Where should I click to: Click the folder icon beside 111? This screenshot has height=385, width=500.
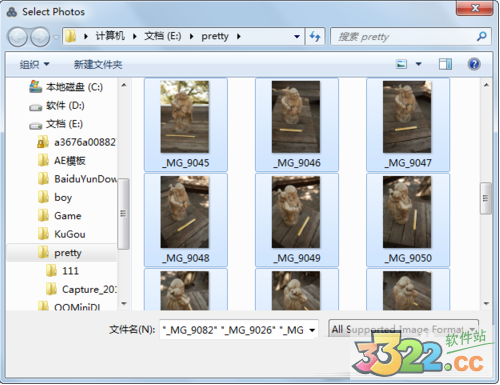[51, 271]
